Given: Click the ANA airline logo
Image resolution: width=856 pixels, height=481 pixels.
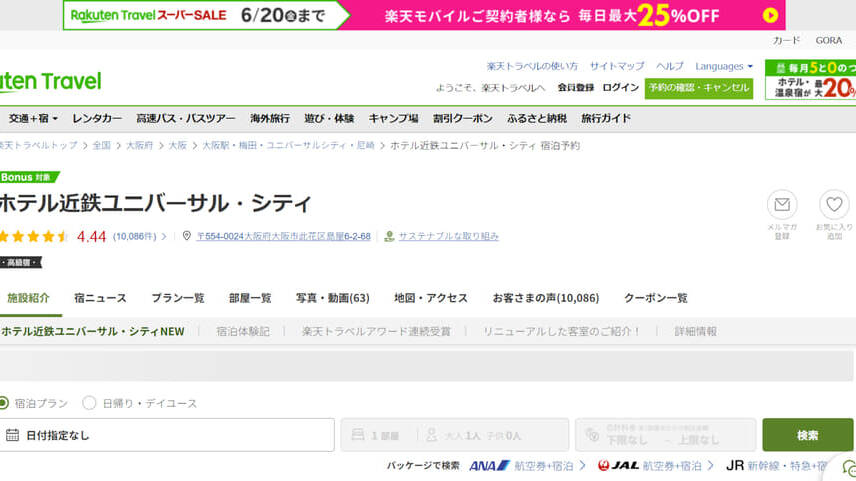Looking at the screenshot, I should point(489,466).
